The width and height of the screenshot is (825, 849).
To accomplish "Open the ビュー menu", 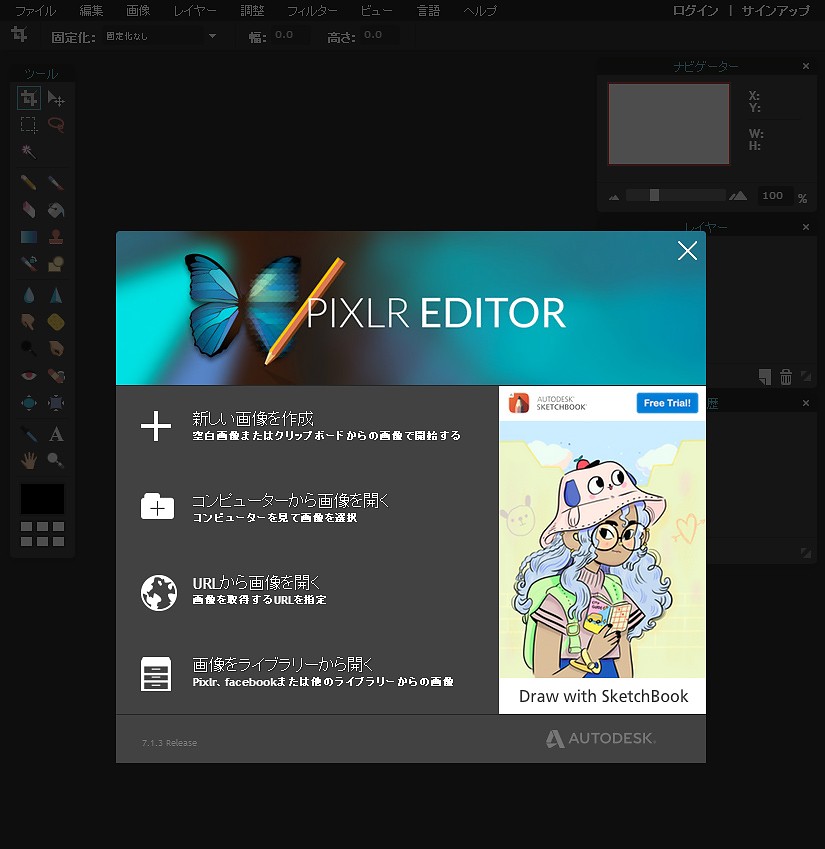I will pos(377,11).
